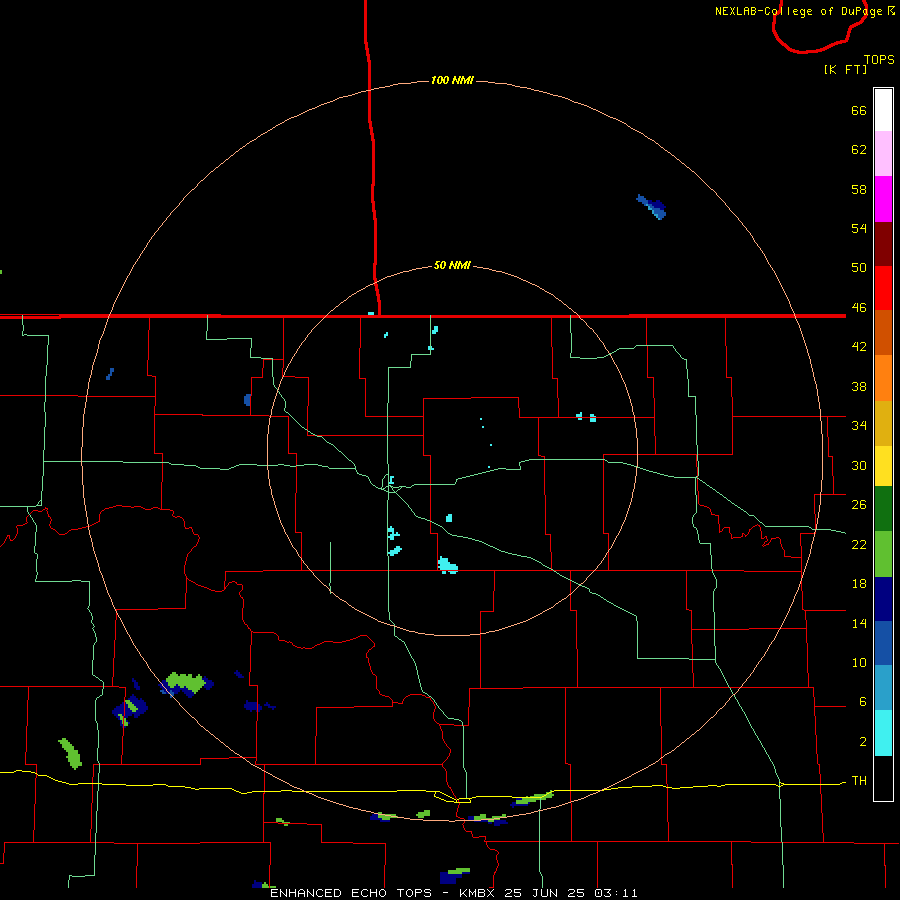Screen dimensions: 900x900
Task: Click the white 66 kft color swatch
Action: tap(883, 110)
